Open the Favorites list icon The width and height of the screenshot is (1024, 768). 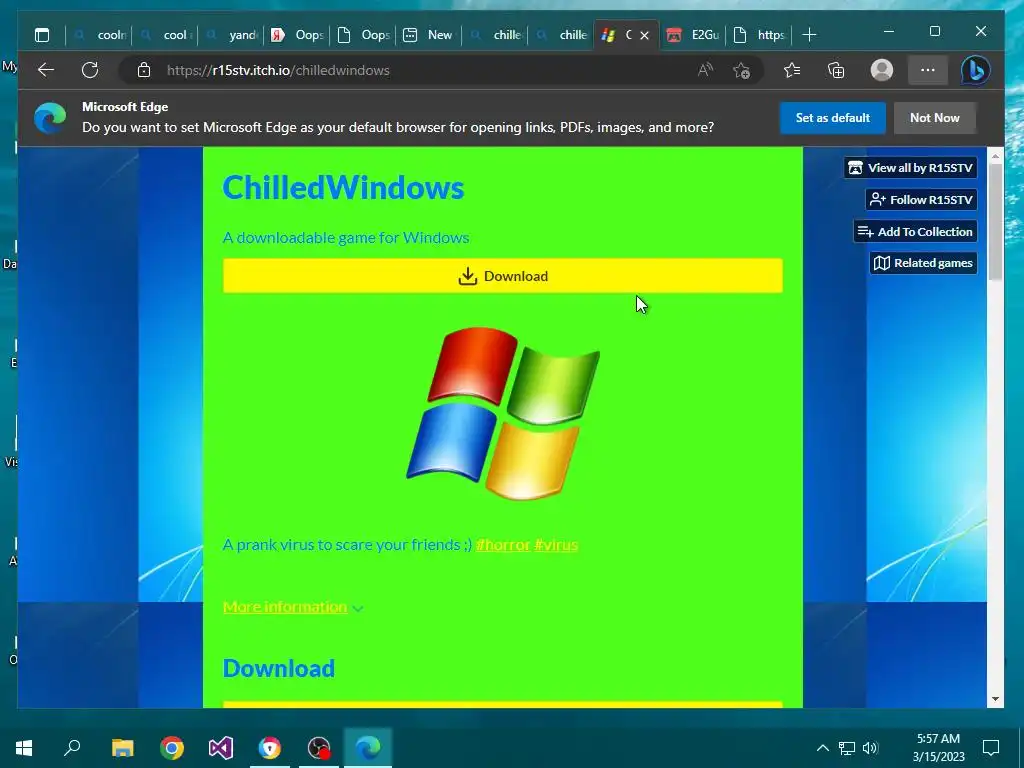pyautogui.click(x=792, y=70)
